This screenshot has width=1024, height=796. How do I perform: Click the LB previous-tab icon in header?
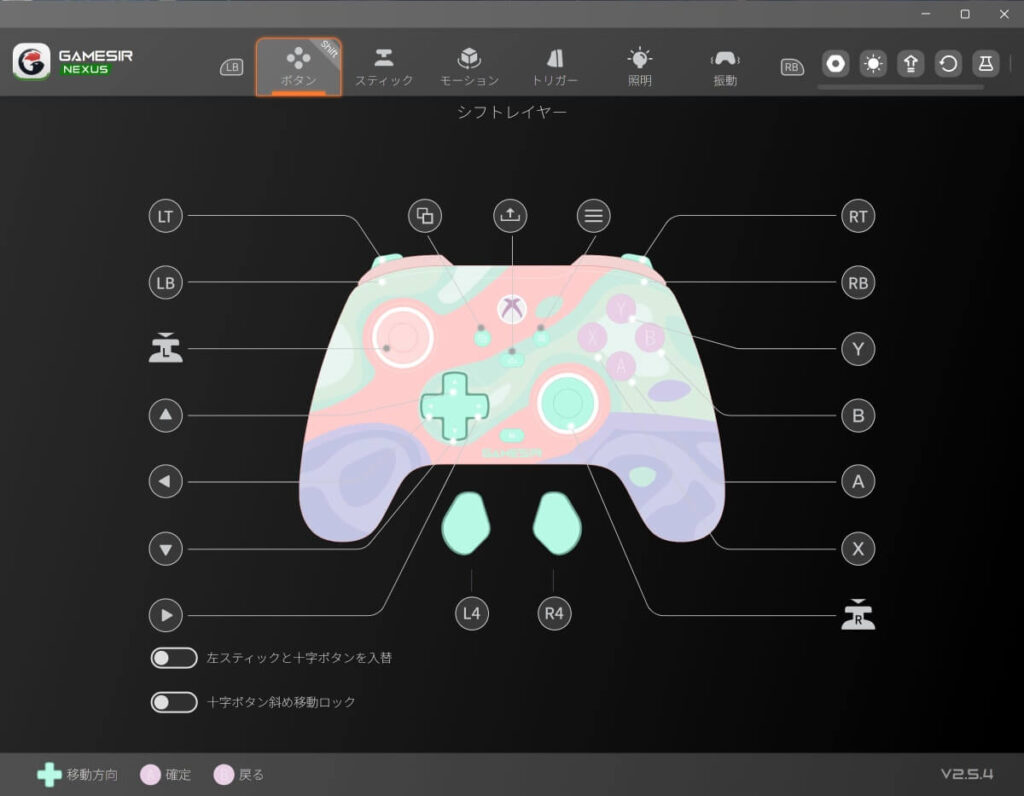[231, 67]
